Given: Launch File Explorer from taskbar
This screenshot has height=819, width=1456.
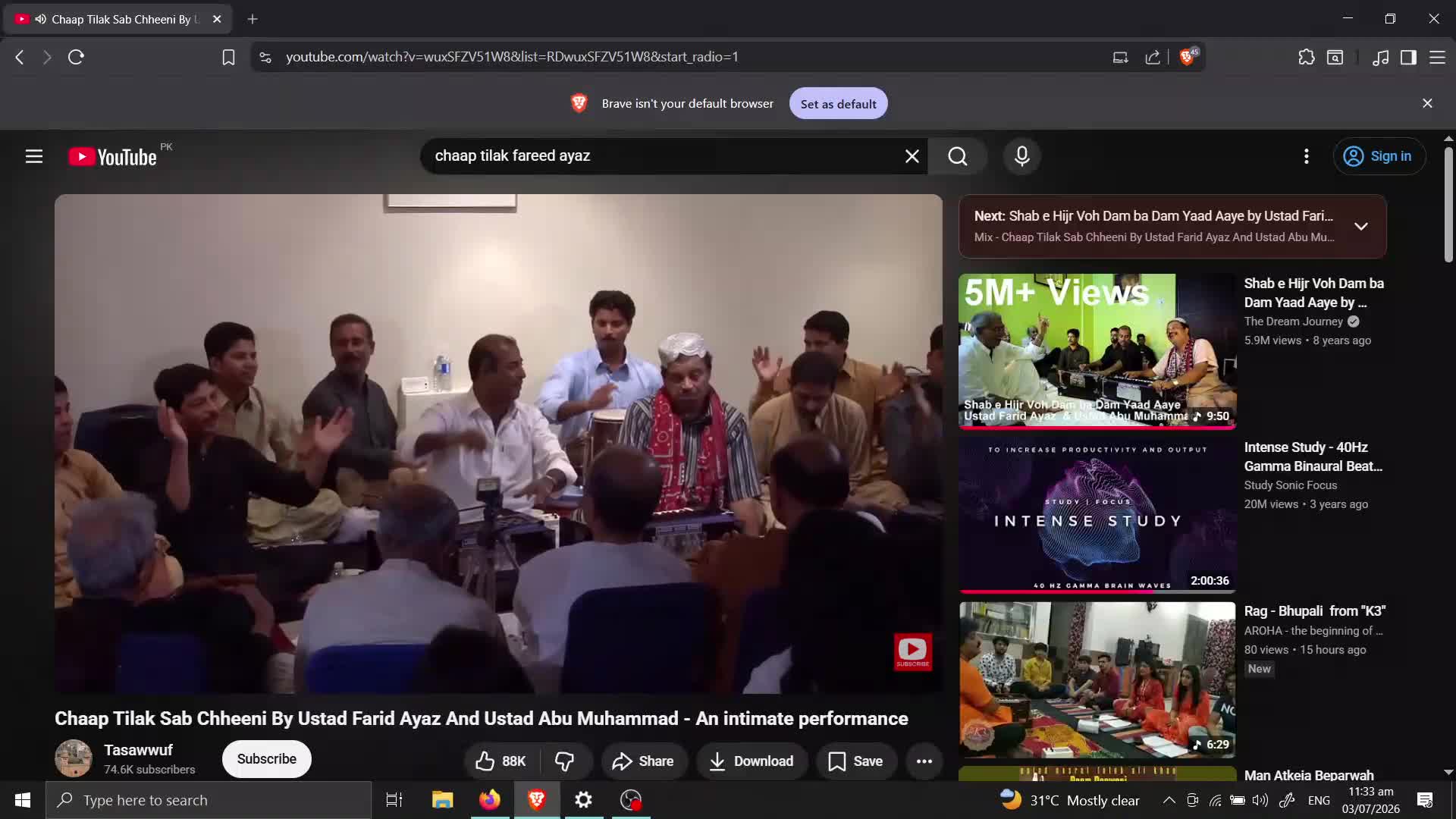Looking at the screenshot, I should 442,800.
